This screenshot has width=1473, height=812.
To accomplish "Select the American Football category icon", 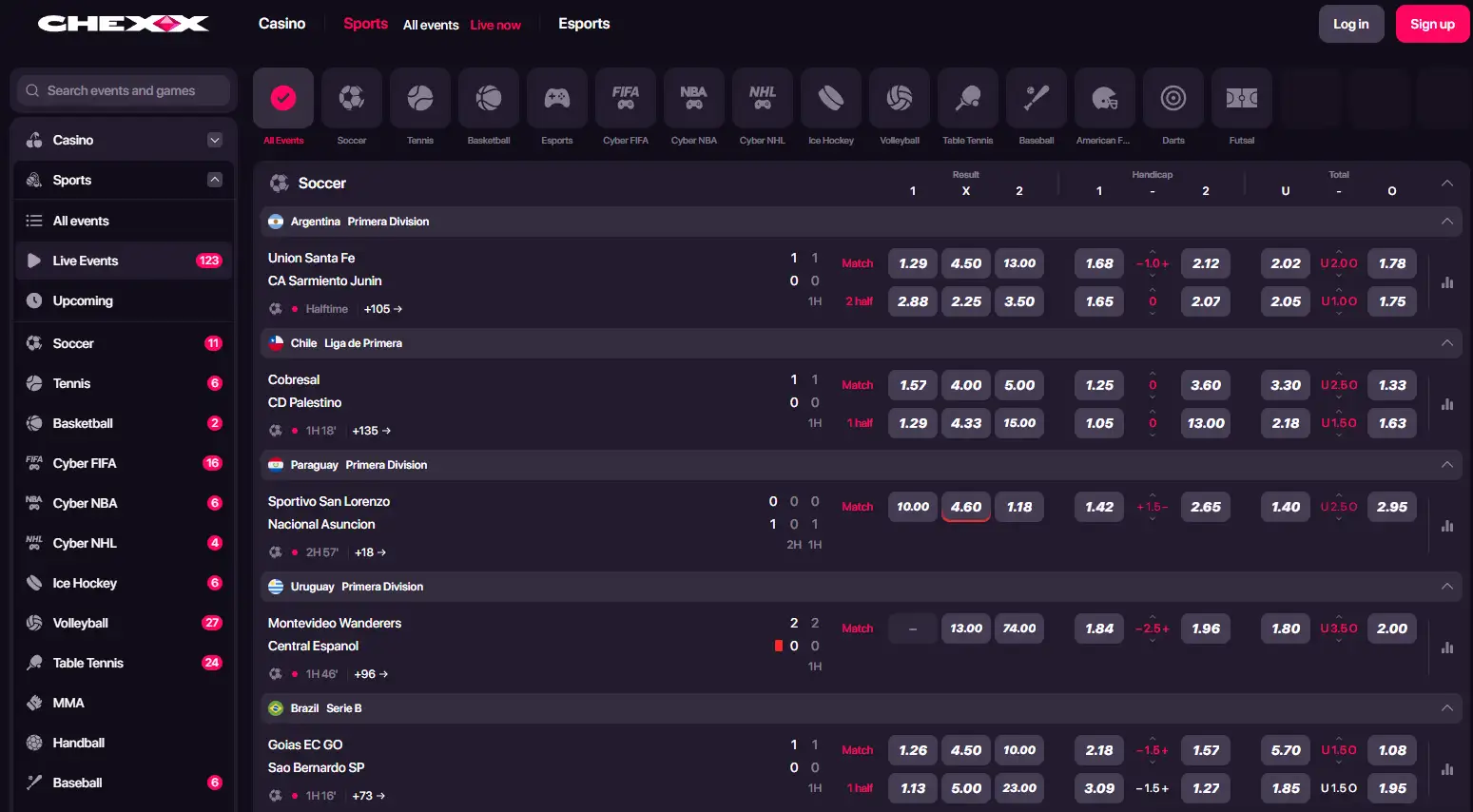I will [x=1105, y=98].
